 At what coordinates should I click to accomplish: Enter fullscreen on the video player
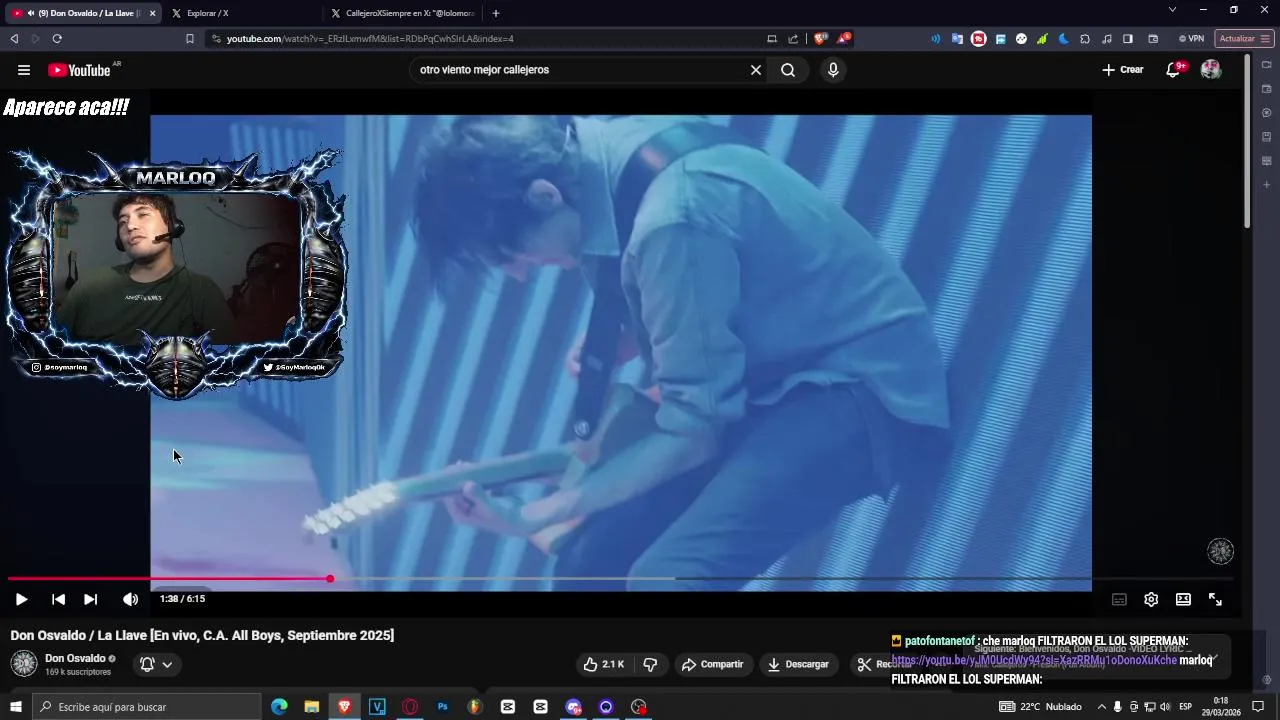tap(1215, 599)
